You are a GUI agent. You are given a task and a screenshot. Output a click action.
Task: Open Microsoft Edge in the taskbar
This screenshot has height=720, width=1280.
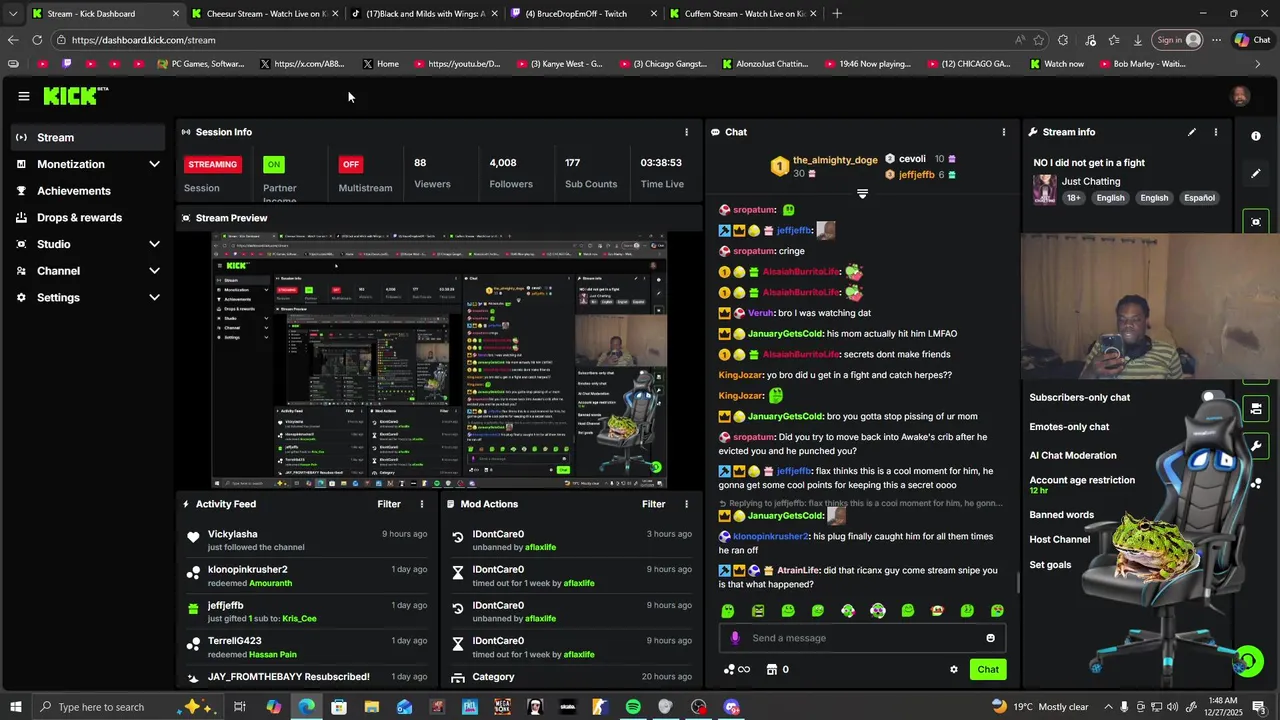coord(306,707)
